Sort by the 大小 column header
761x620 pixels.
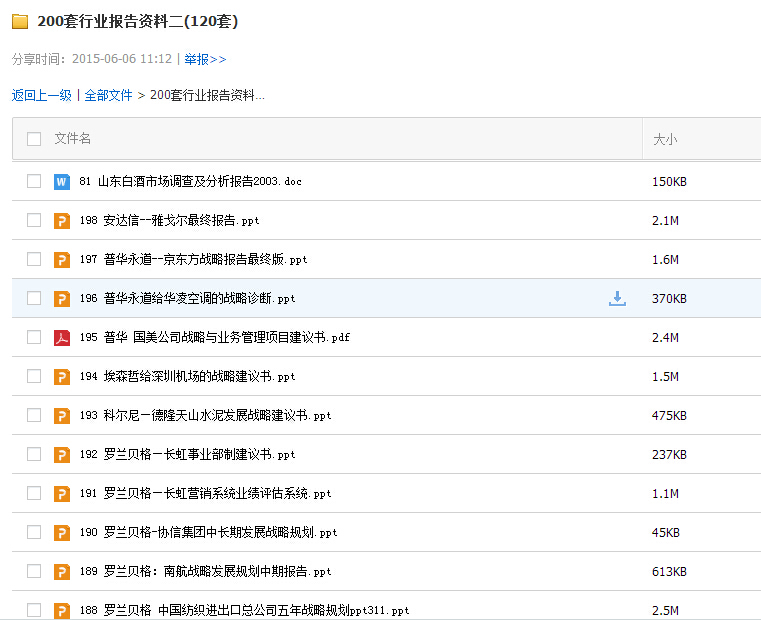[x=665, y=139]
